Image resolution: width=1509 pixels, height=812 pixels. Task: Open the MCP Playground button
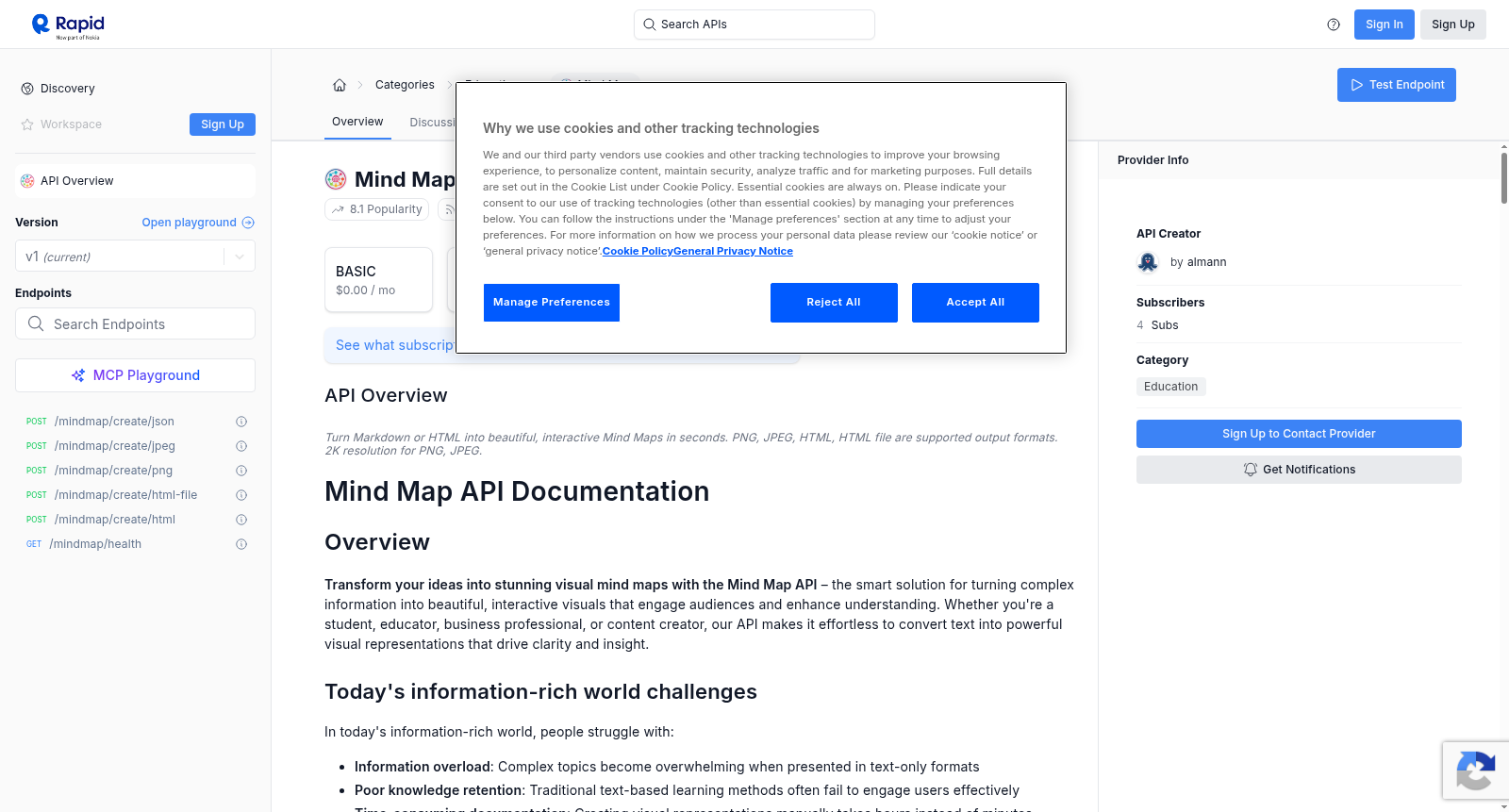tap(135, 375)
